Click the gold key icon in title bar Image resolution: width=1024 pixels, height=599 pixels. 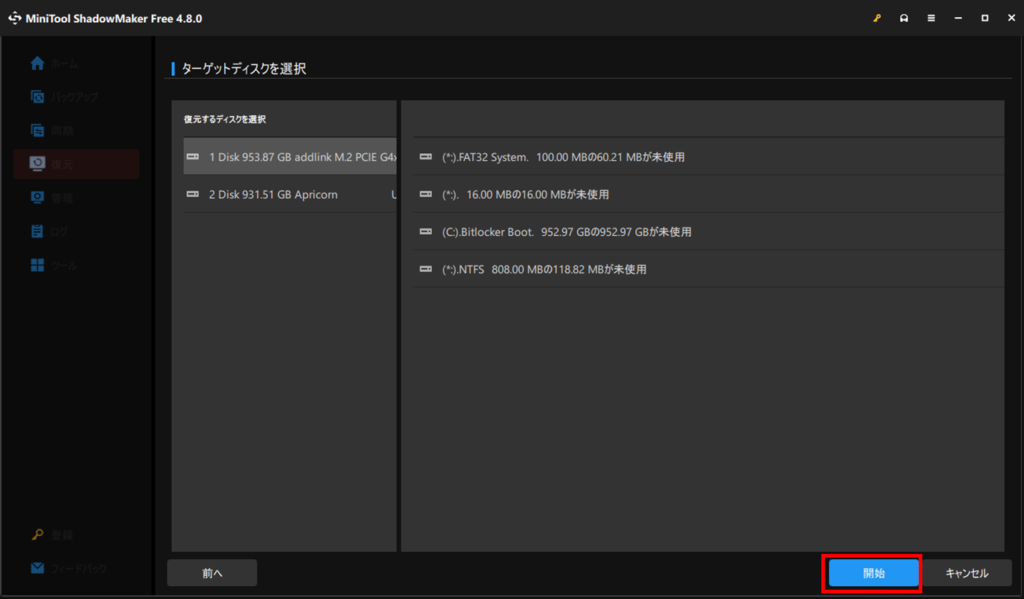877,18
